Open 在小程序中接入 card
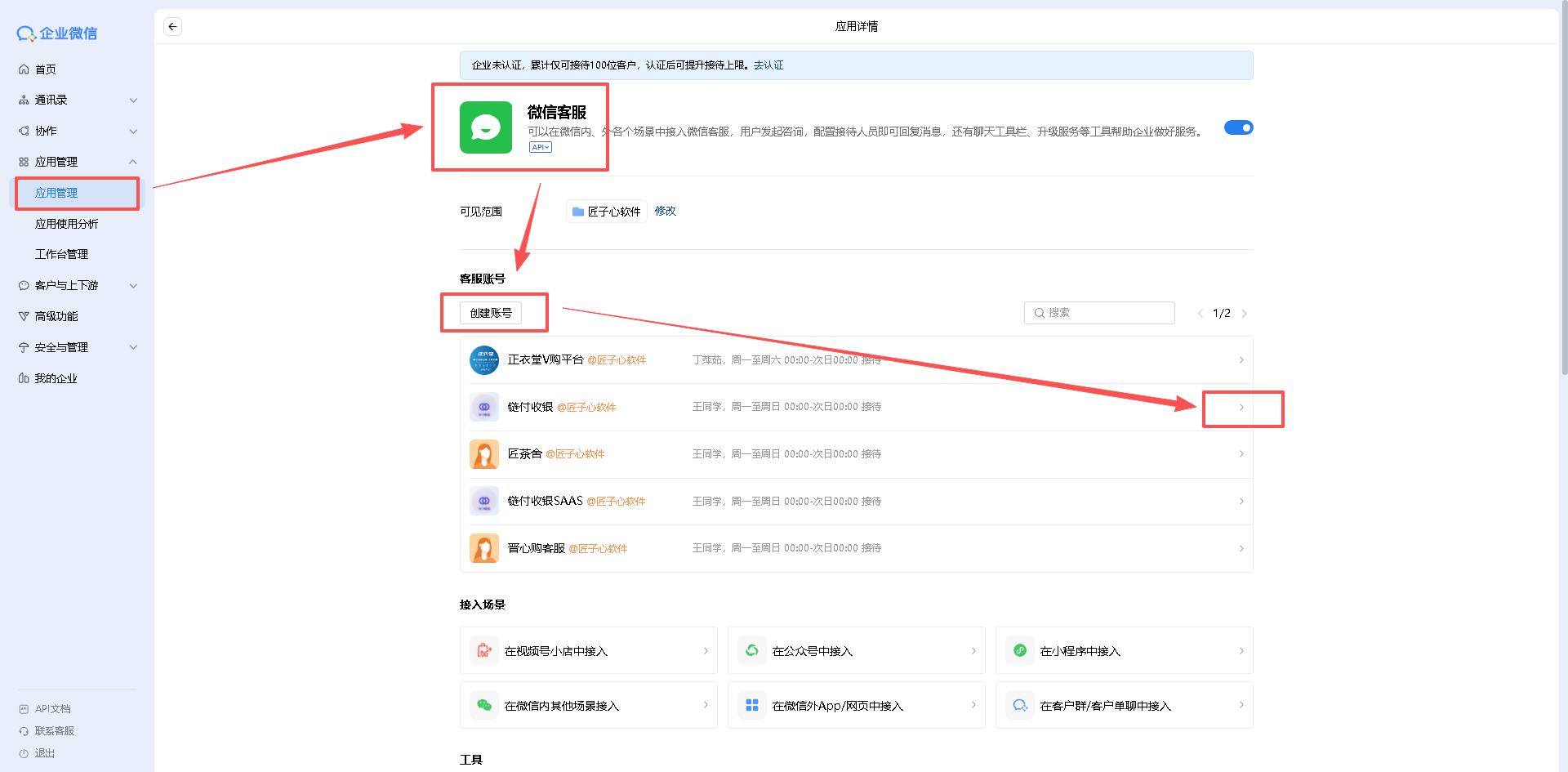The width and height of the screenshot is (1568, 772). pyautogui.click(x=1125, y=650)
